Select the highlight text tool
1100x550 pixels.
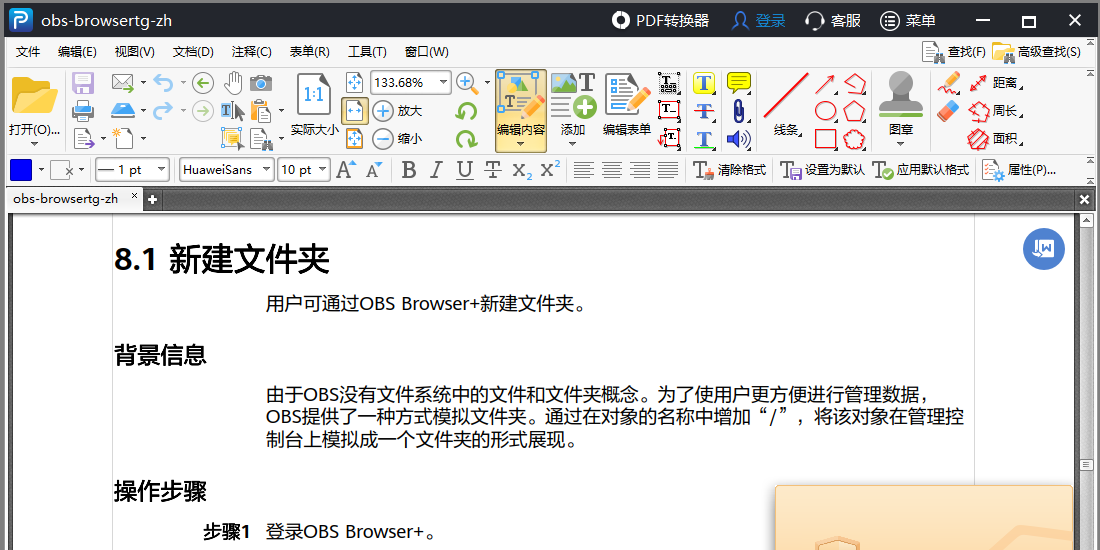[x=704, y=83]
